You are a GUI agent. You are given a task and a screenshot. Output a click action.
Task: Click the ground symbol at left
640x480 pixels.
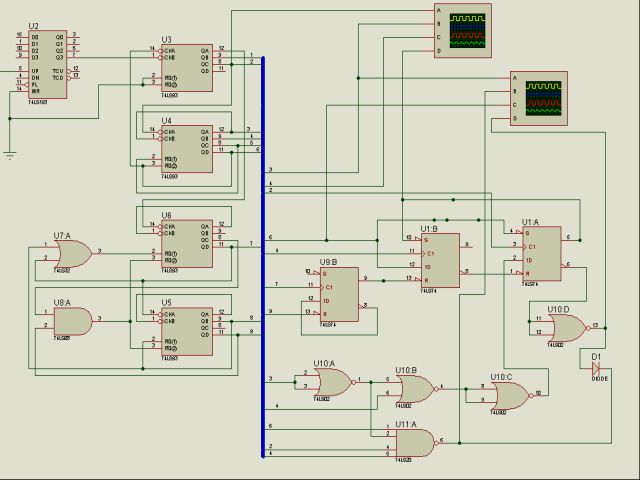pos(10,154)
